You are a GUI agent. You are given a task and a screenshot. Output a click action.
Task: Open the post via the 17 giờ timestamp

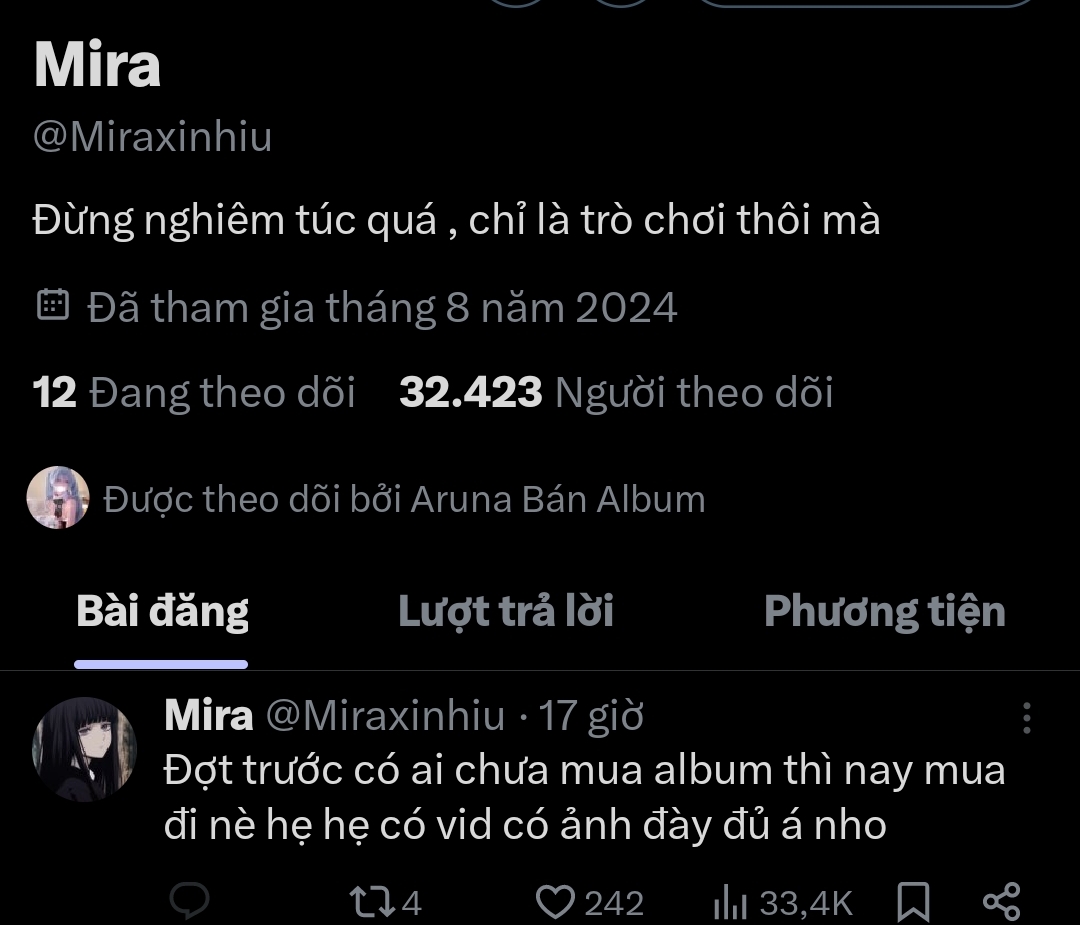(x=591, y=716)
